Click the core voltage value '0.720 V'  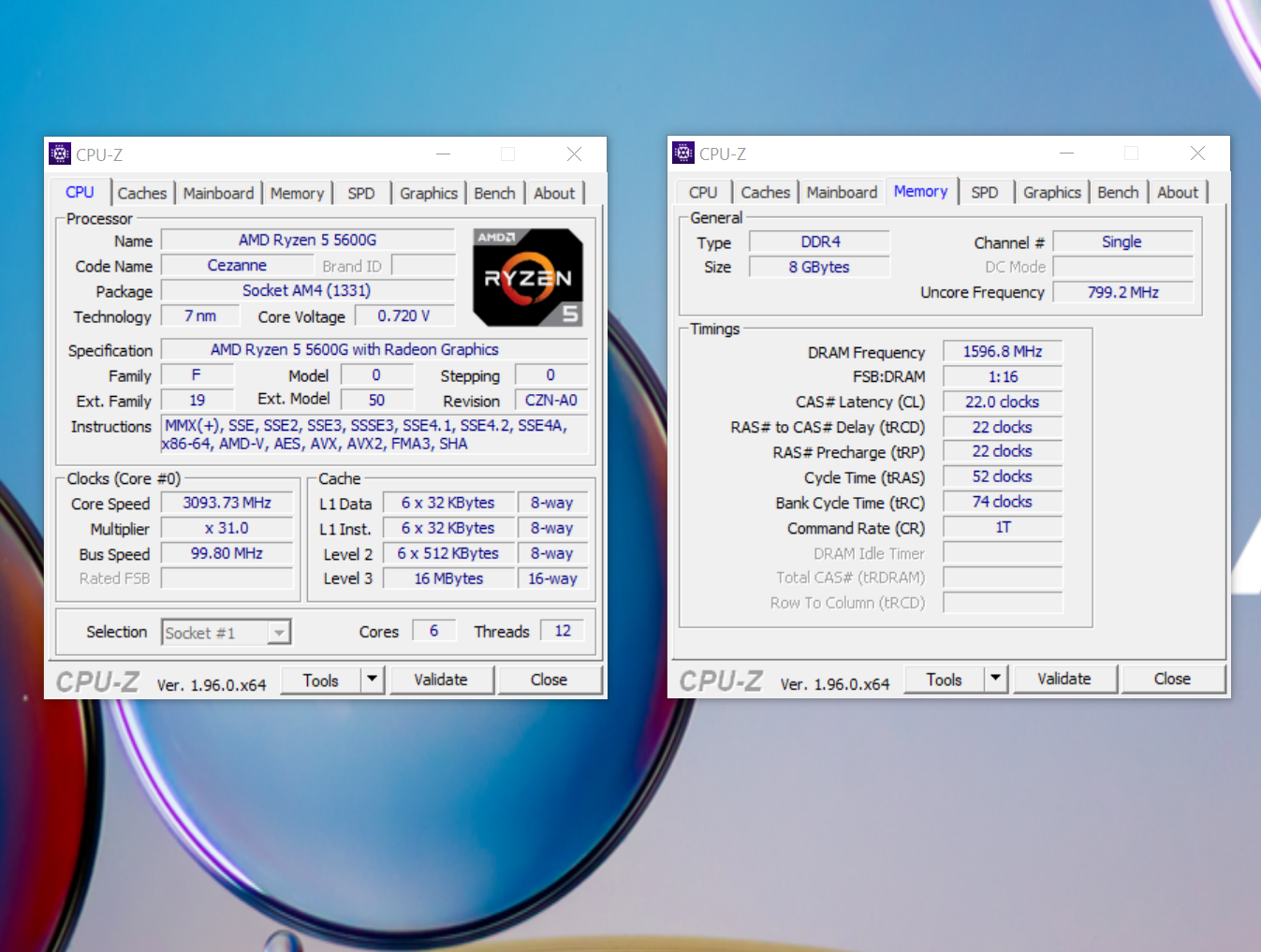pyautogui.click(x=403, y=316)
